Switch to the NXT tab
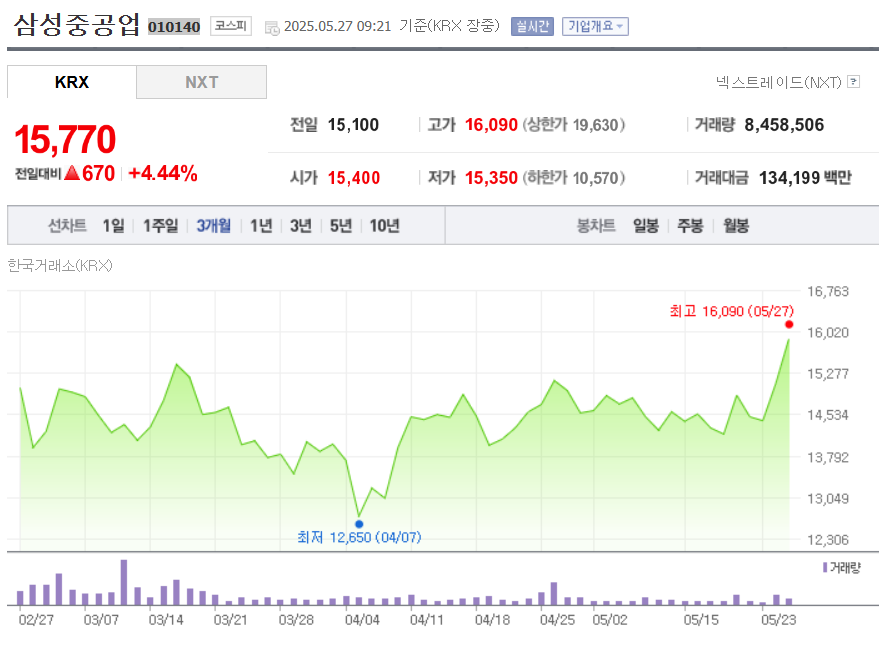Screen dimensions: 879x646 [x=201, y=82]
